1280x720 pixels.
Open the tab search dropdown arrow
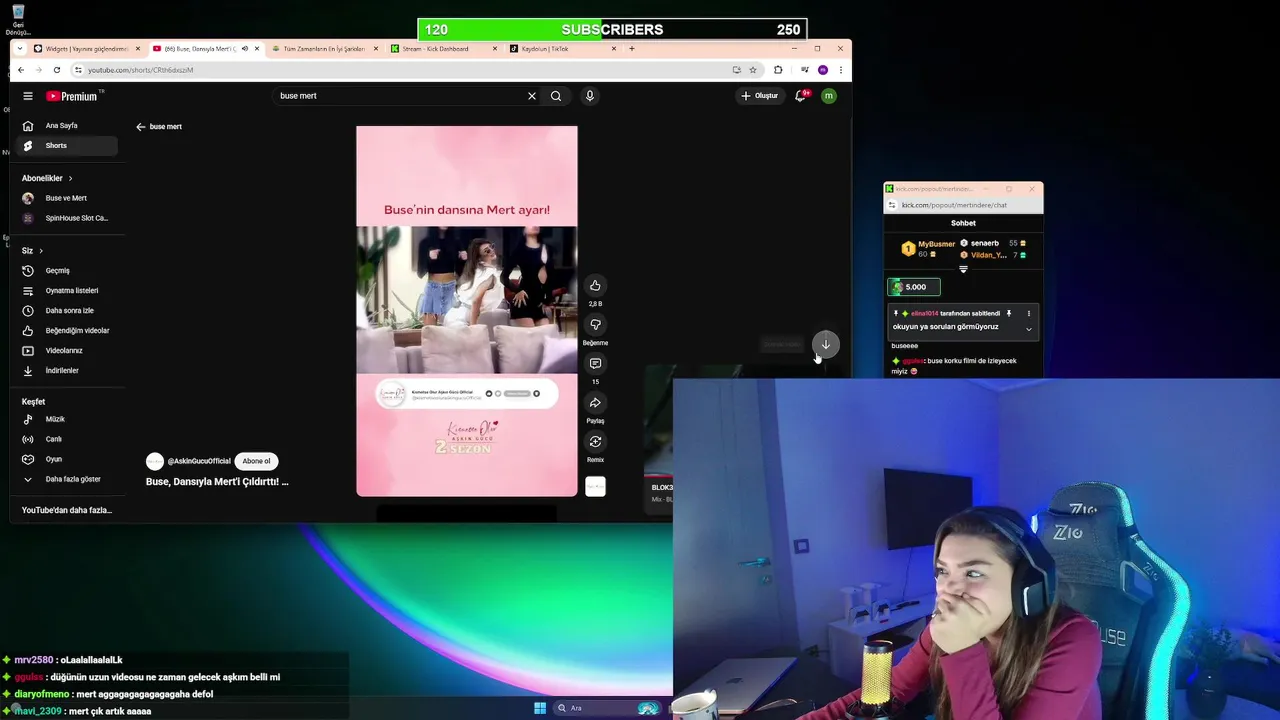click(20, 49)
